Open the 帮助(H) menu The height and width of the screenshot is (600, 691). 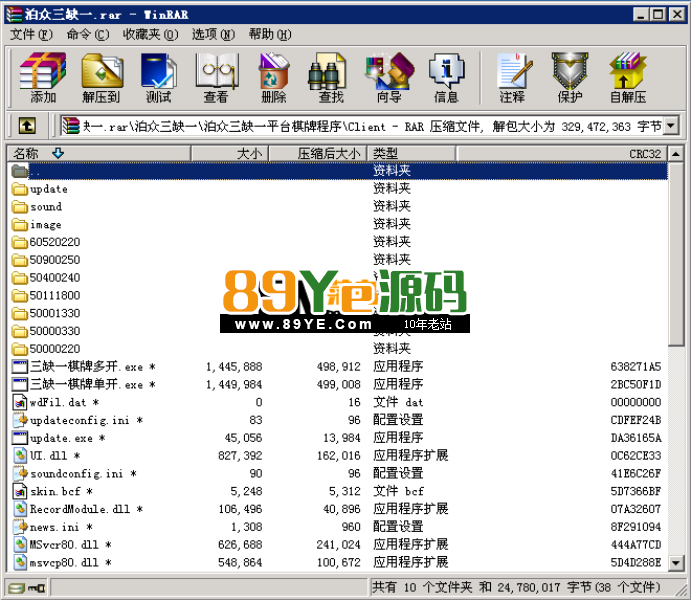[x=270, y=34]
